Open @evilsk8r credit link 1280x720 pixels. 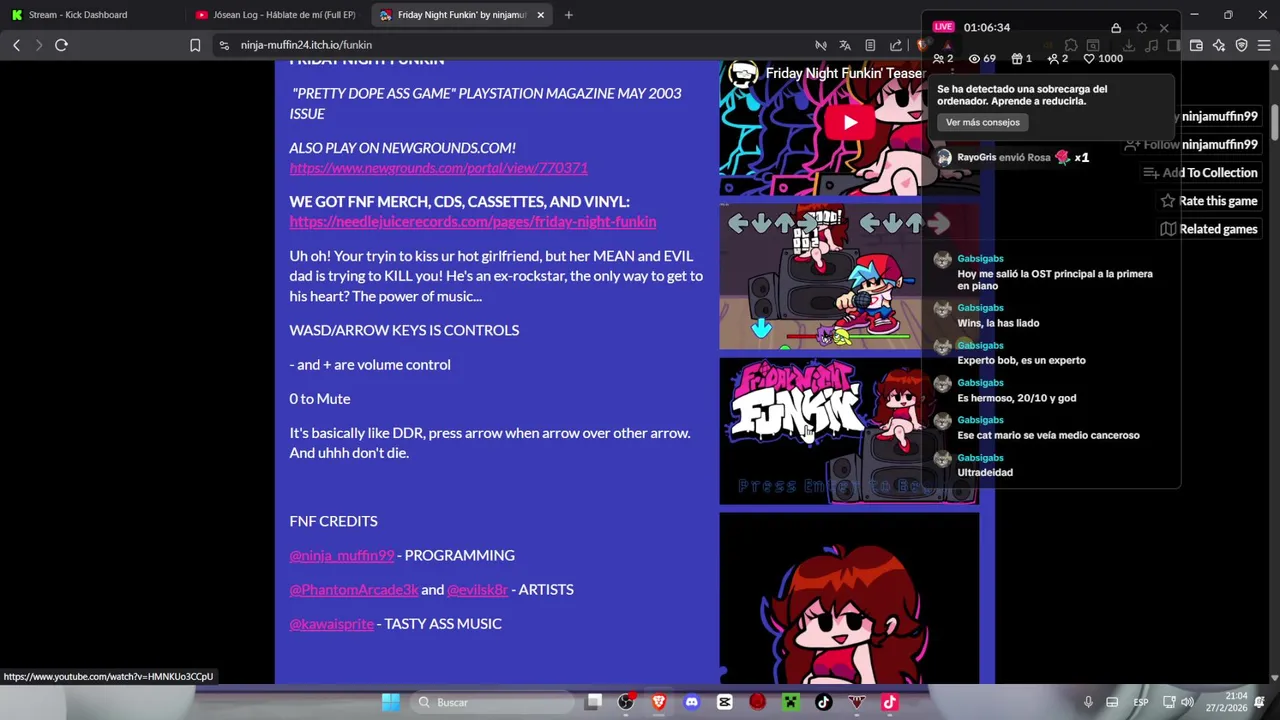477,589
